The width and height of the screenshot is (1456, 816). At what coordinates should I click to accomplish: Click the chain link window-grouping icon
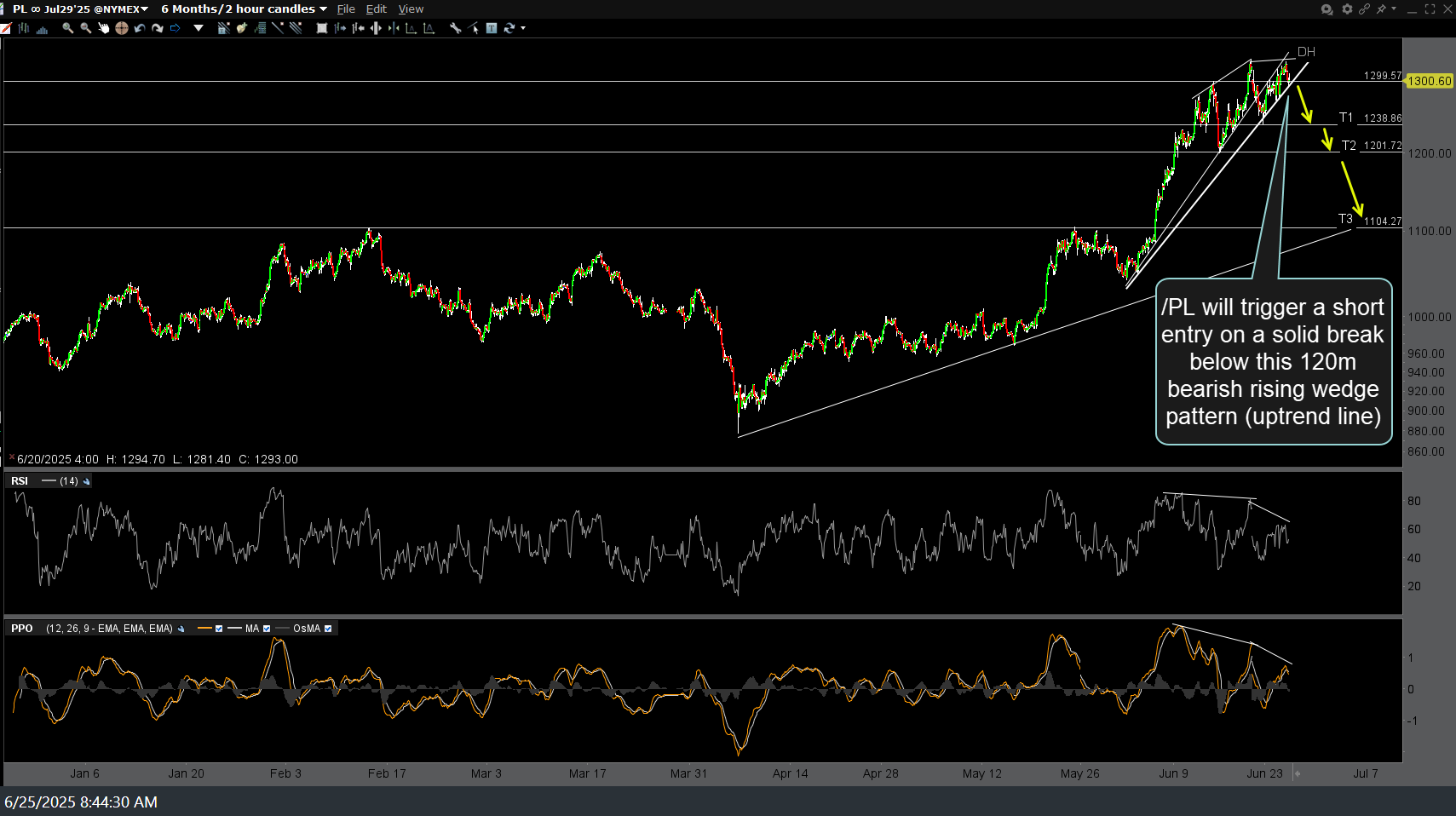coord(1364,9)
